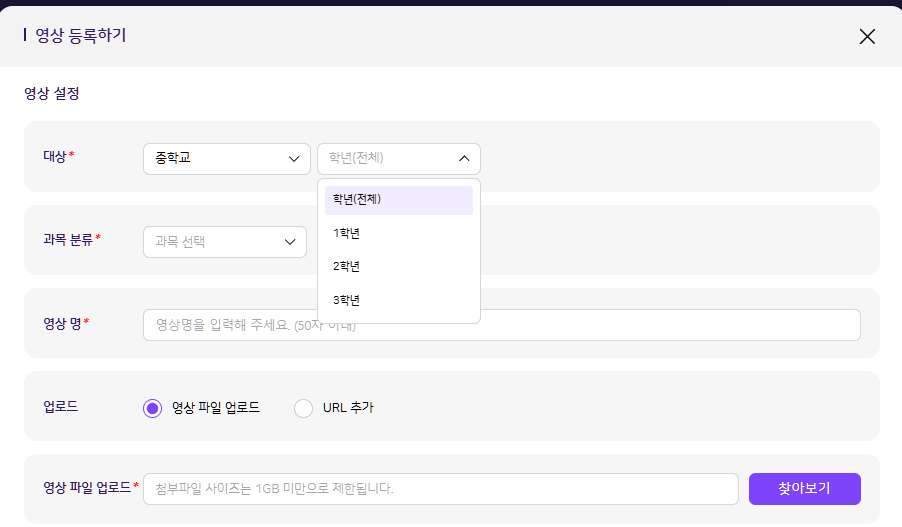Collapse the grade list using the up chevron
902x527 pixels.
pyautogui.click(x=464, y=158)
